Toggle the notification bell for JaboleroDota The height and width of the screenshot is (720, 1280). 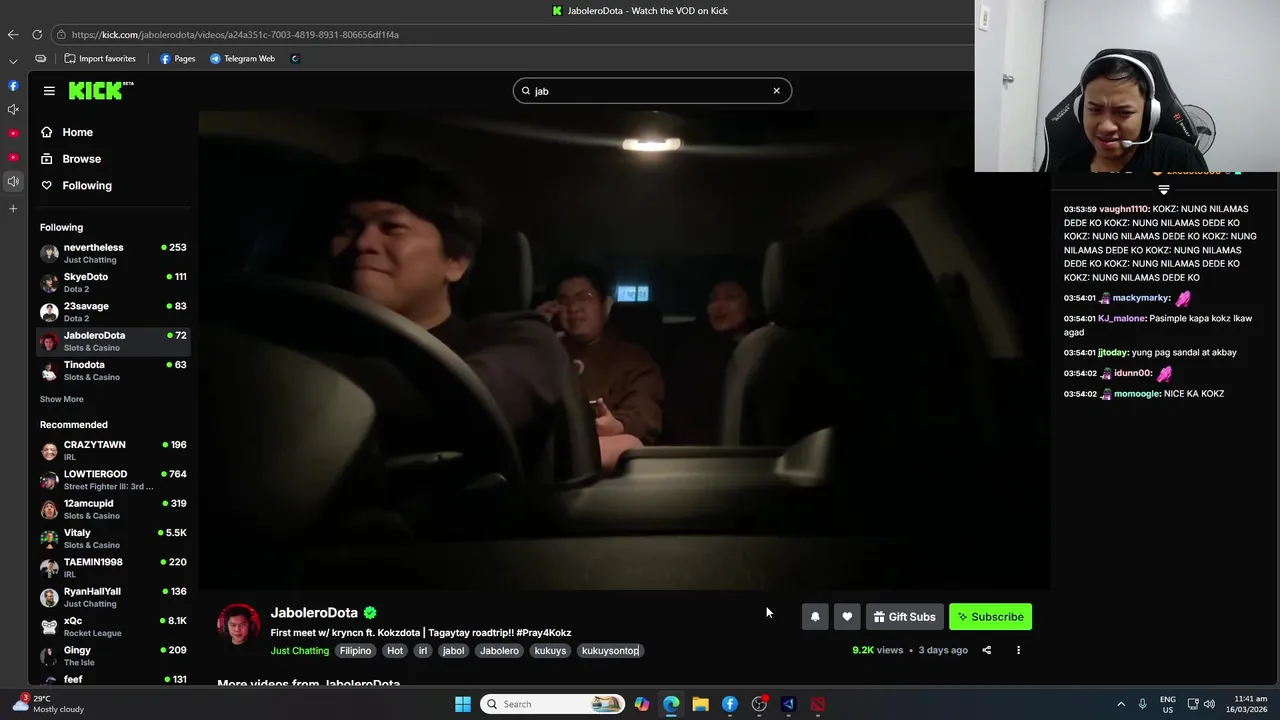815,617
